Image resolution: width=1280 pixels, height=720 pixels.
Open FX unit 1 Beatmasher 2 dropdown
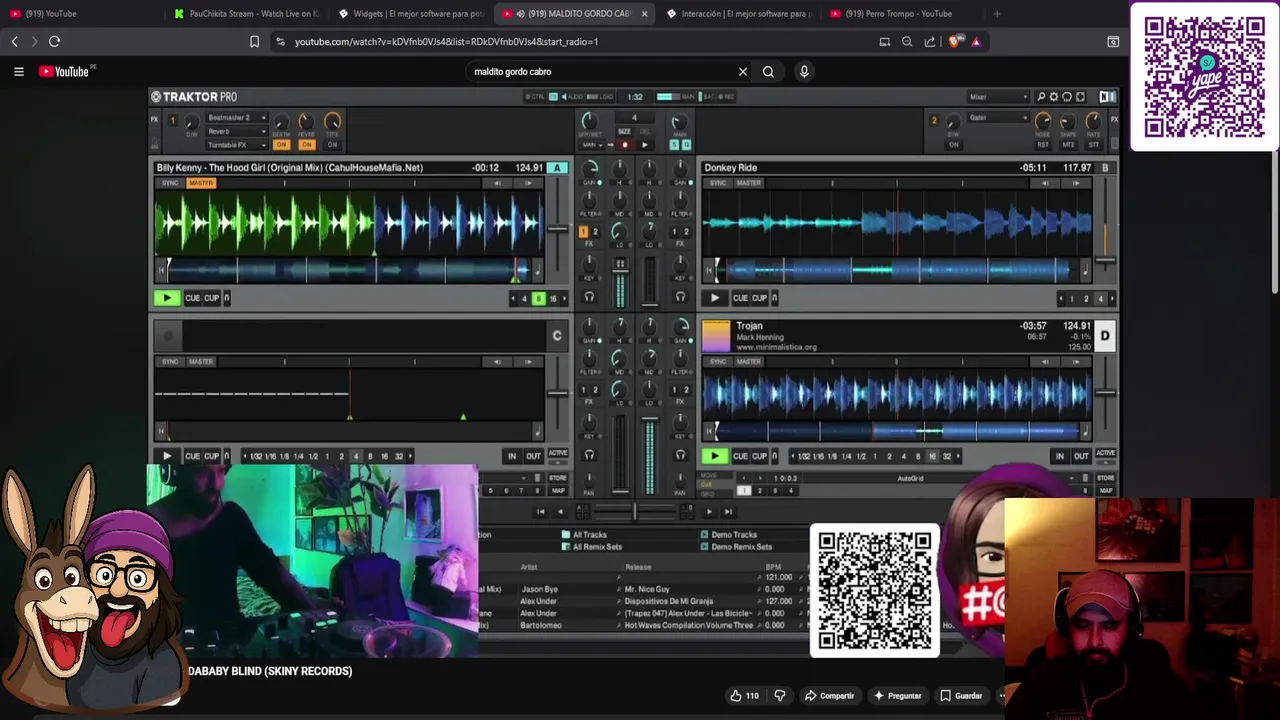click(236, 118)
